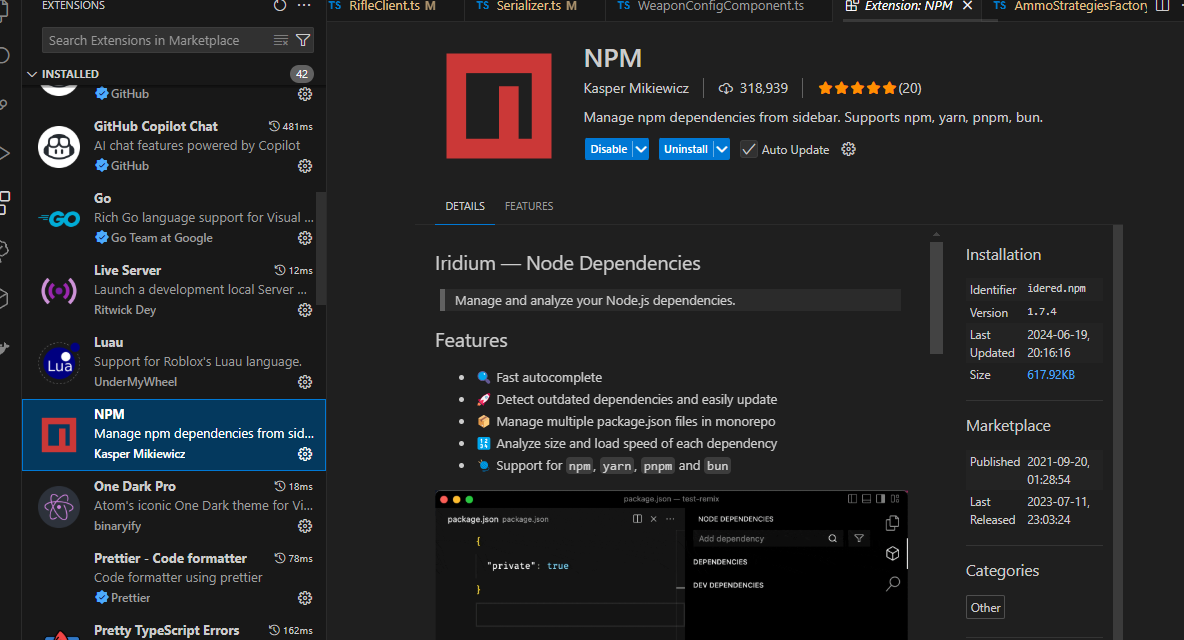Collapse the Installed extensions section
Image resolution: width=1184 pixels, height=640 pixels.
(x=32, y=74)
